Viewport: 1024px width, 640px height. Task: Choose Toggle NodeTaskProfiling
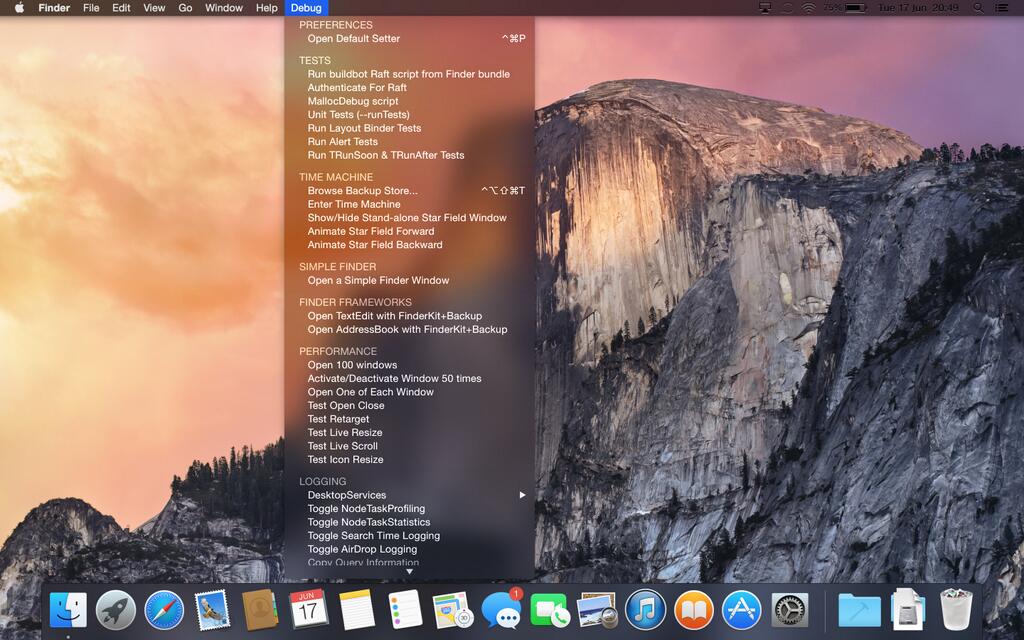409,509
